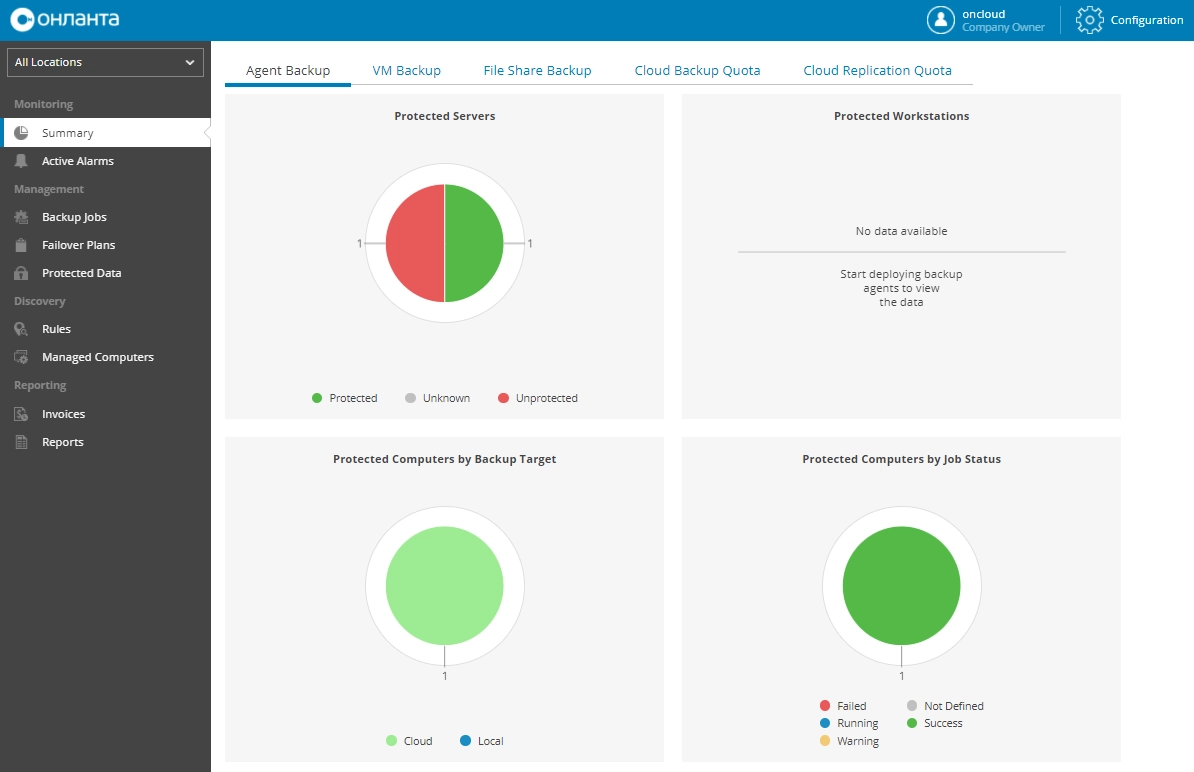Select the File Share Backup tab
This screenshot has width=1194, height=772.
point(537,71)
